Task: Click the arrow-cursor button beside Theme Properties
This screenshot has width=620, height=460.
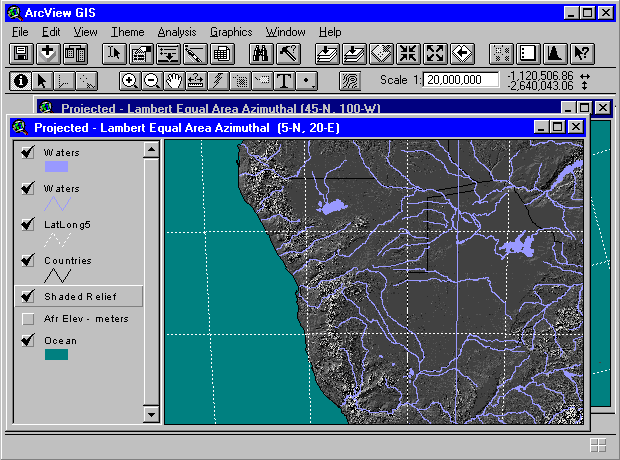Action: tap(114, 54)
